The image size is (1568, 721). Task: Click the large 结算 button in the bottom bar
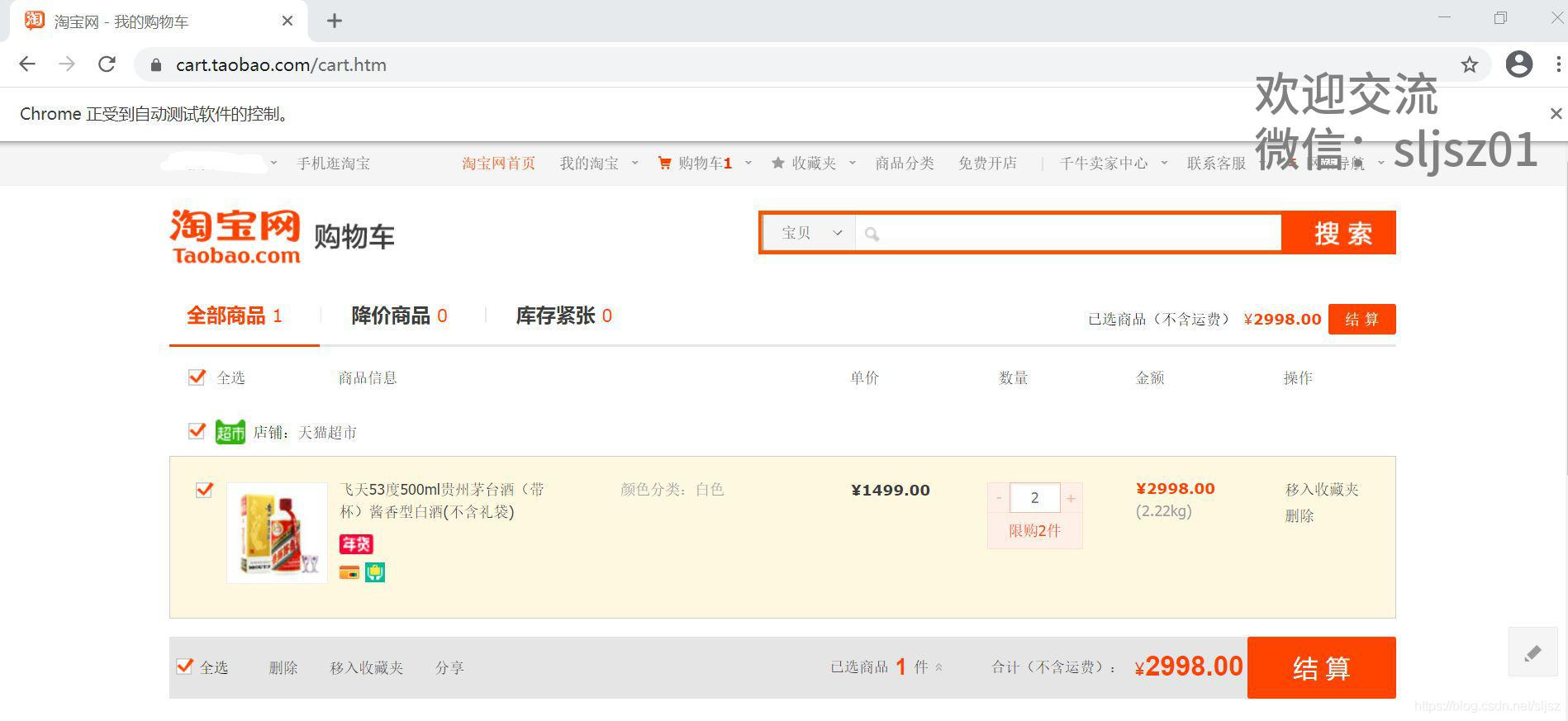(x=1321, y=667)
